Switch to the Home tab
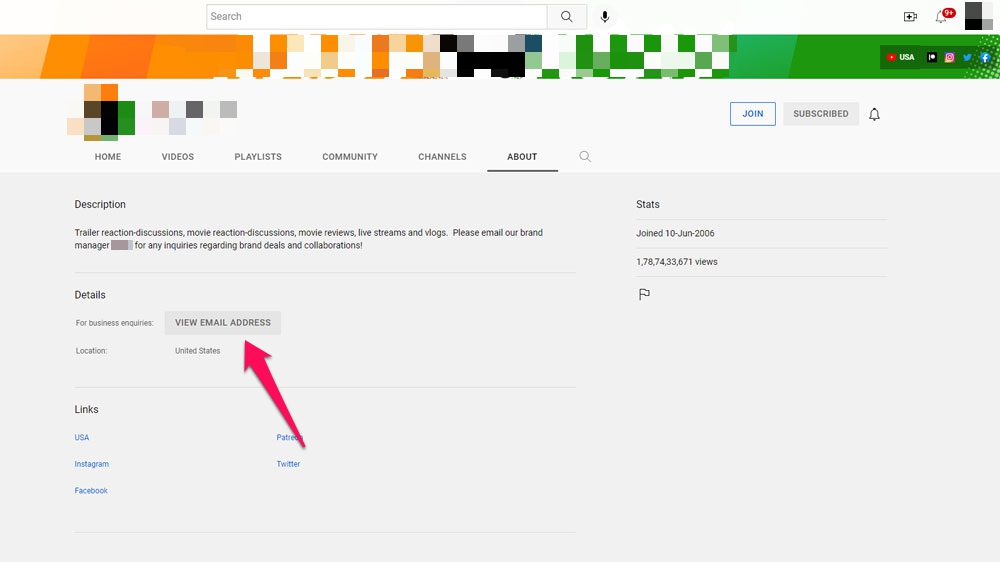1000x562 pixels. [108, 157]
